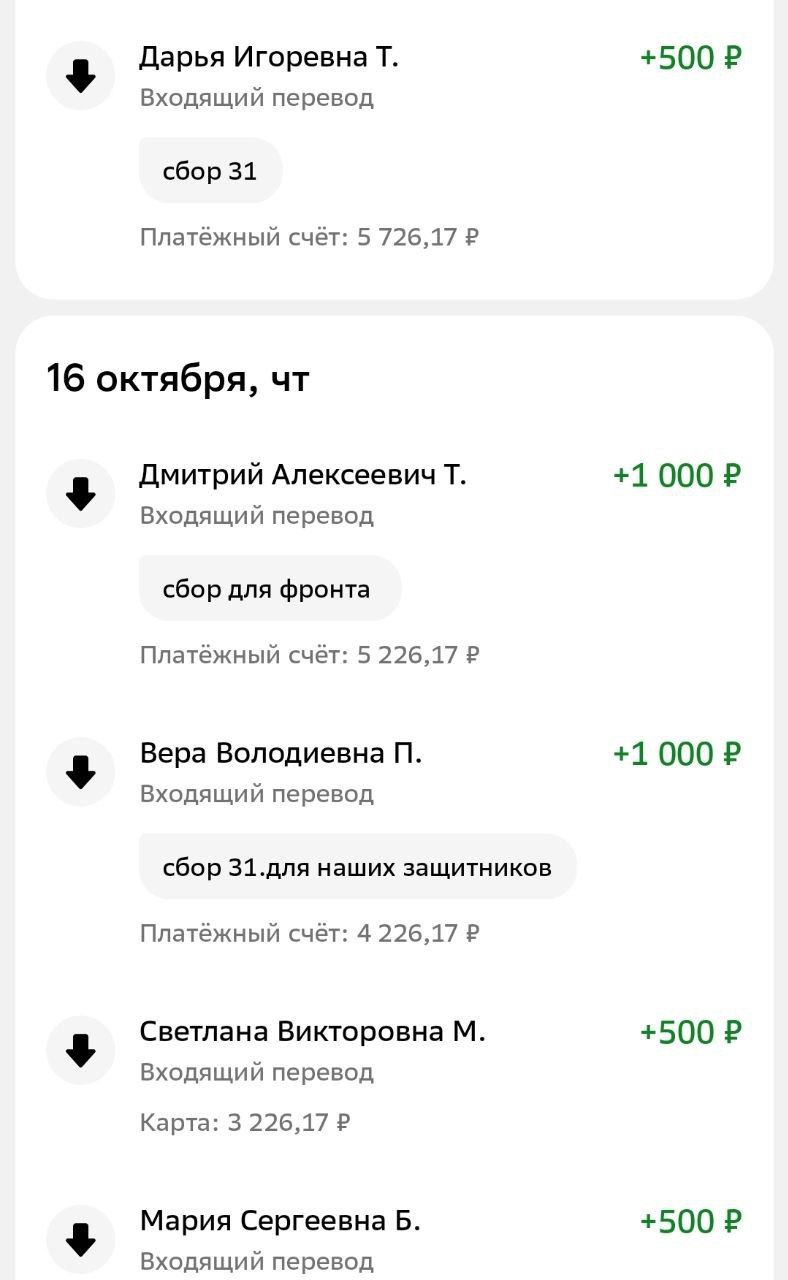This screenshot has height=1280, width=788.
Task: Open Вера Володиевна П. transfer entry
Action: pos(280,753)
